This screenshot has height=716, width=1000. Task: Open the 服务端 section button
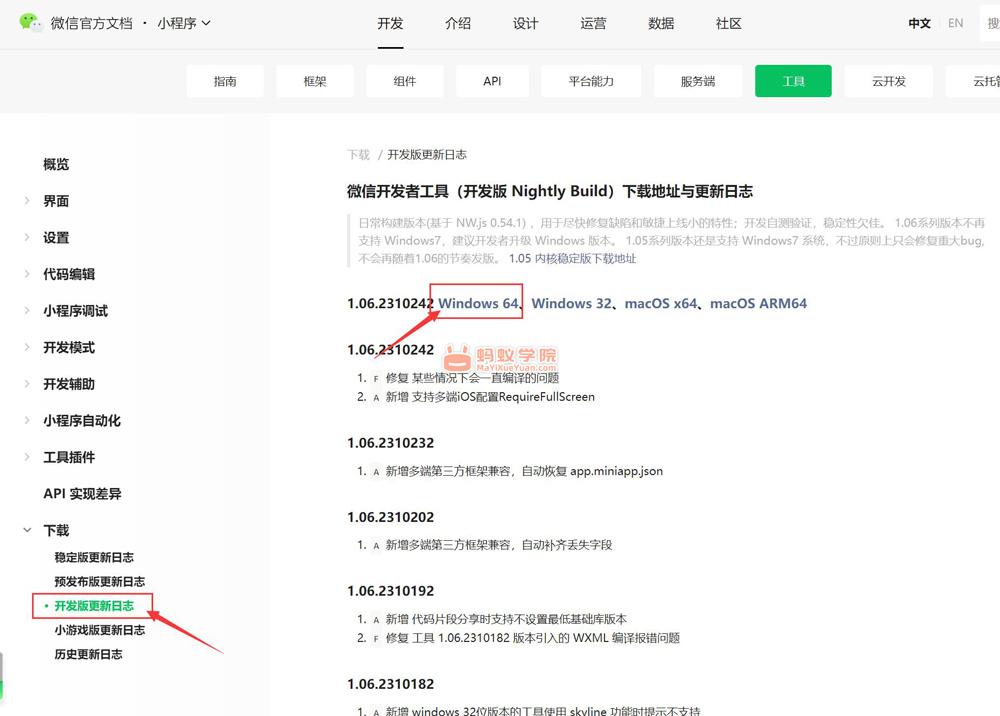[698, 81]
